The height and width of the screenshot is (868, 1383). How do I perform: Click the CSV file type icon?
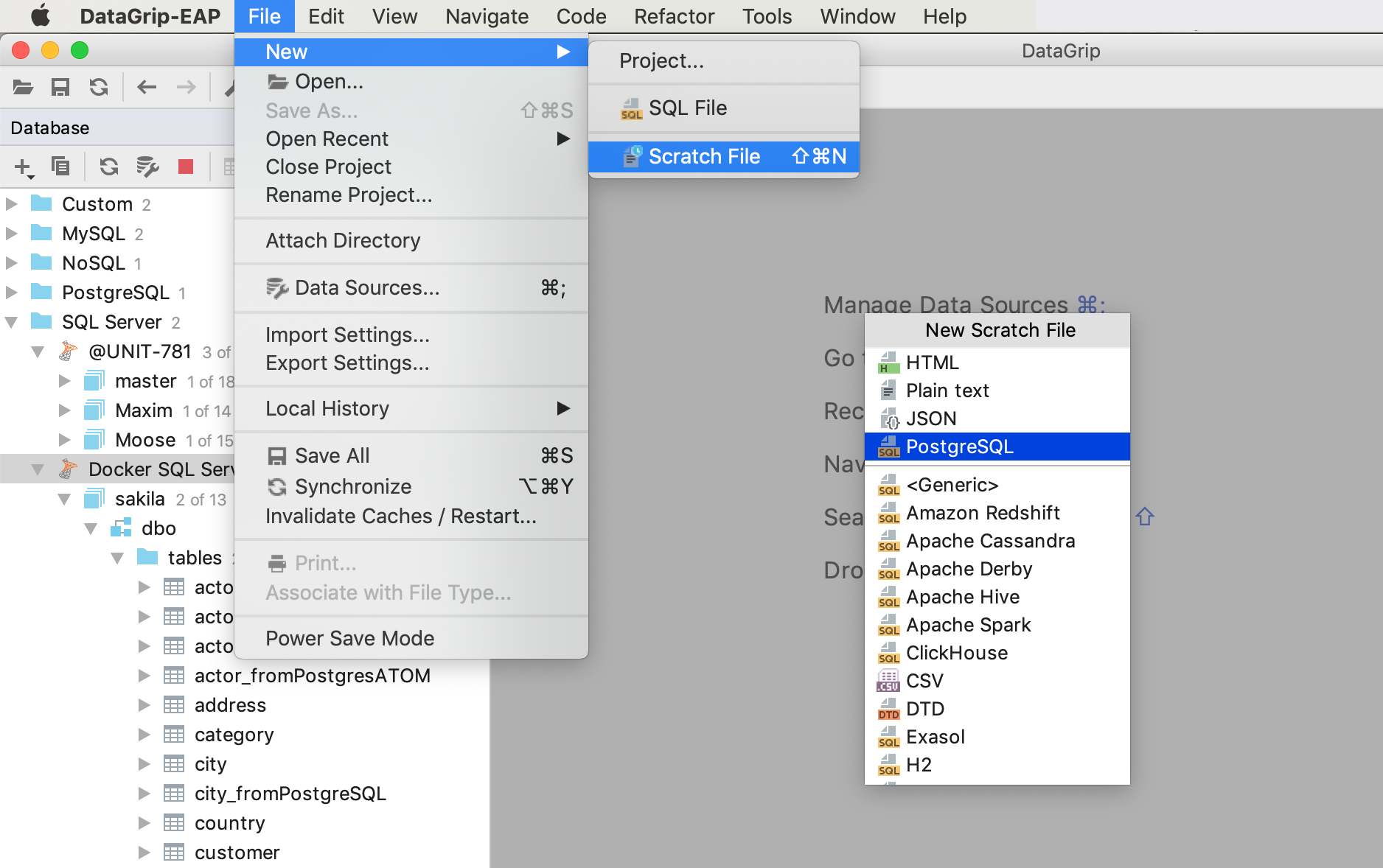[888, 681]
